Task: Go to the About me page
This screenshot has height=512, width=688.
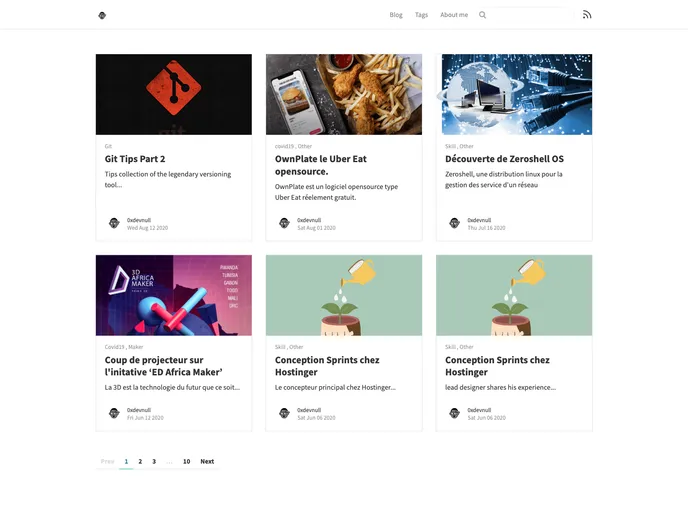Action: click(454, 15)
